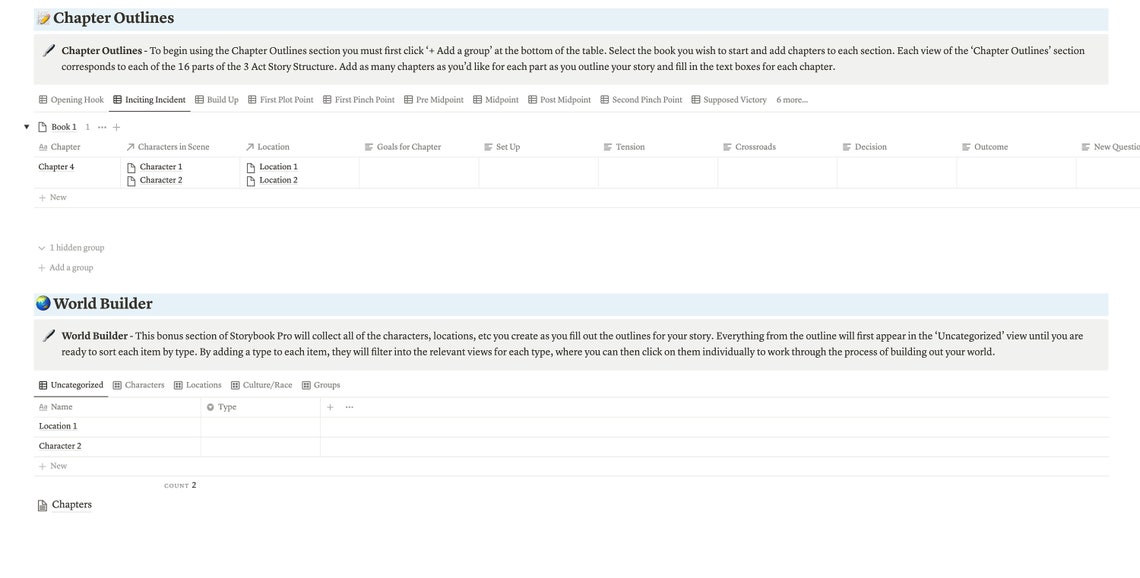Switch to the Opening Hook view

pyautogui.click(x=70, y=97)
